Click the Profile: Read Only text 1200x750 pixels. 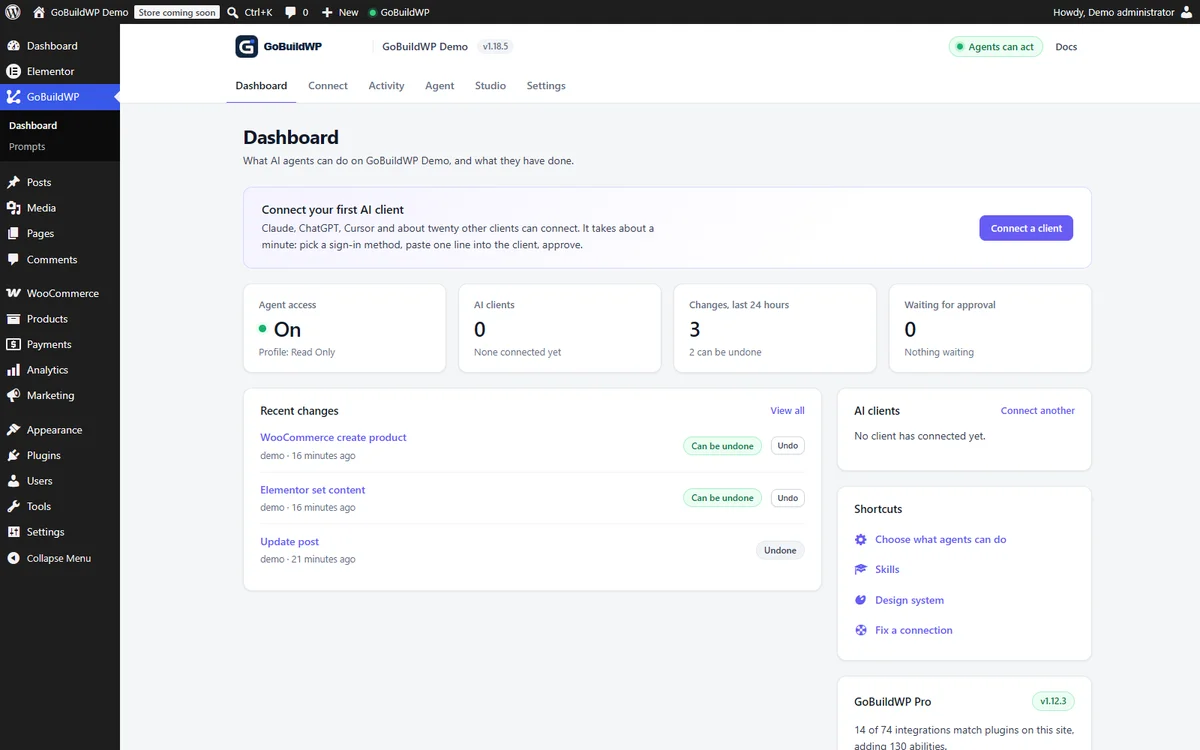(297, 352)
